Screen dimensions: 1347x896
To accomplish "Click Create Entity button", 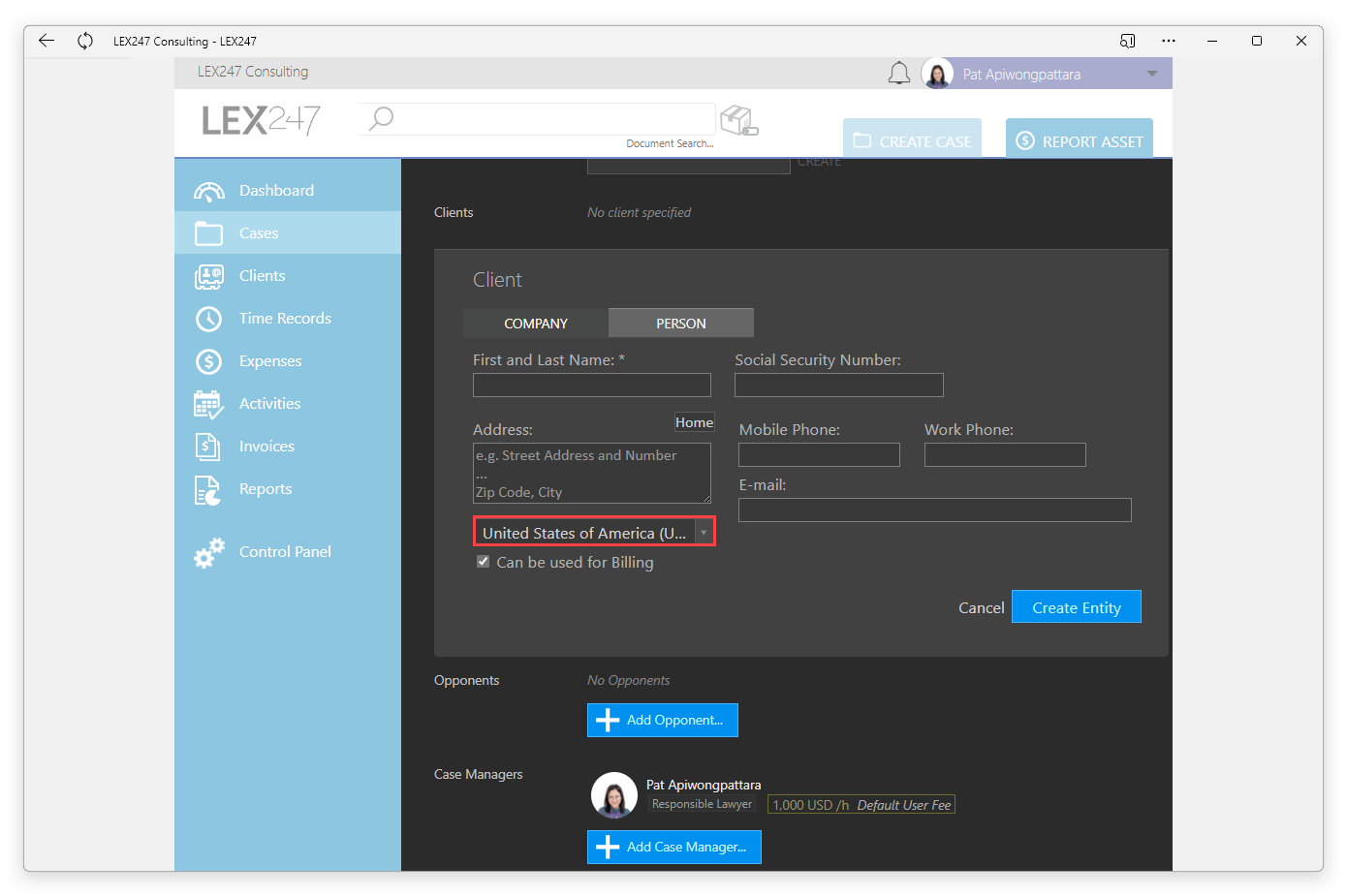I will (x=1077, y=607).
